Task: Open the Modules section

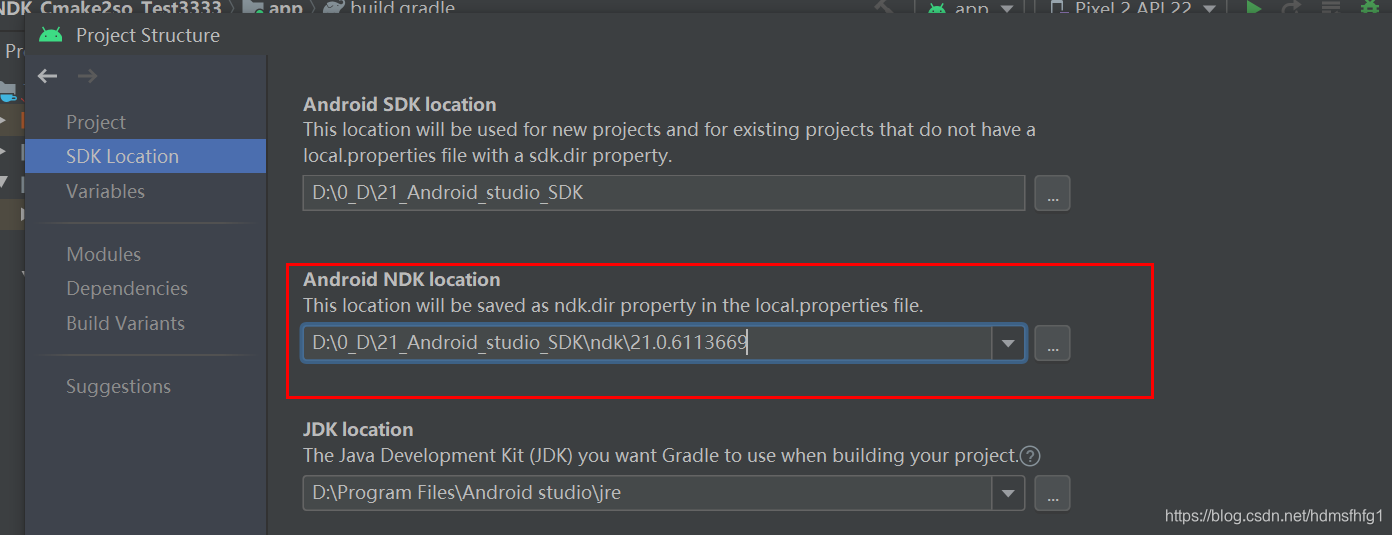Action: point(103,254)
